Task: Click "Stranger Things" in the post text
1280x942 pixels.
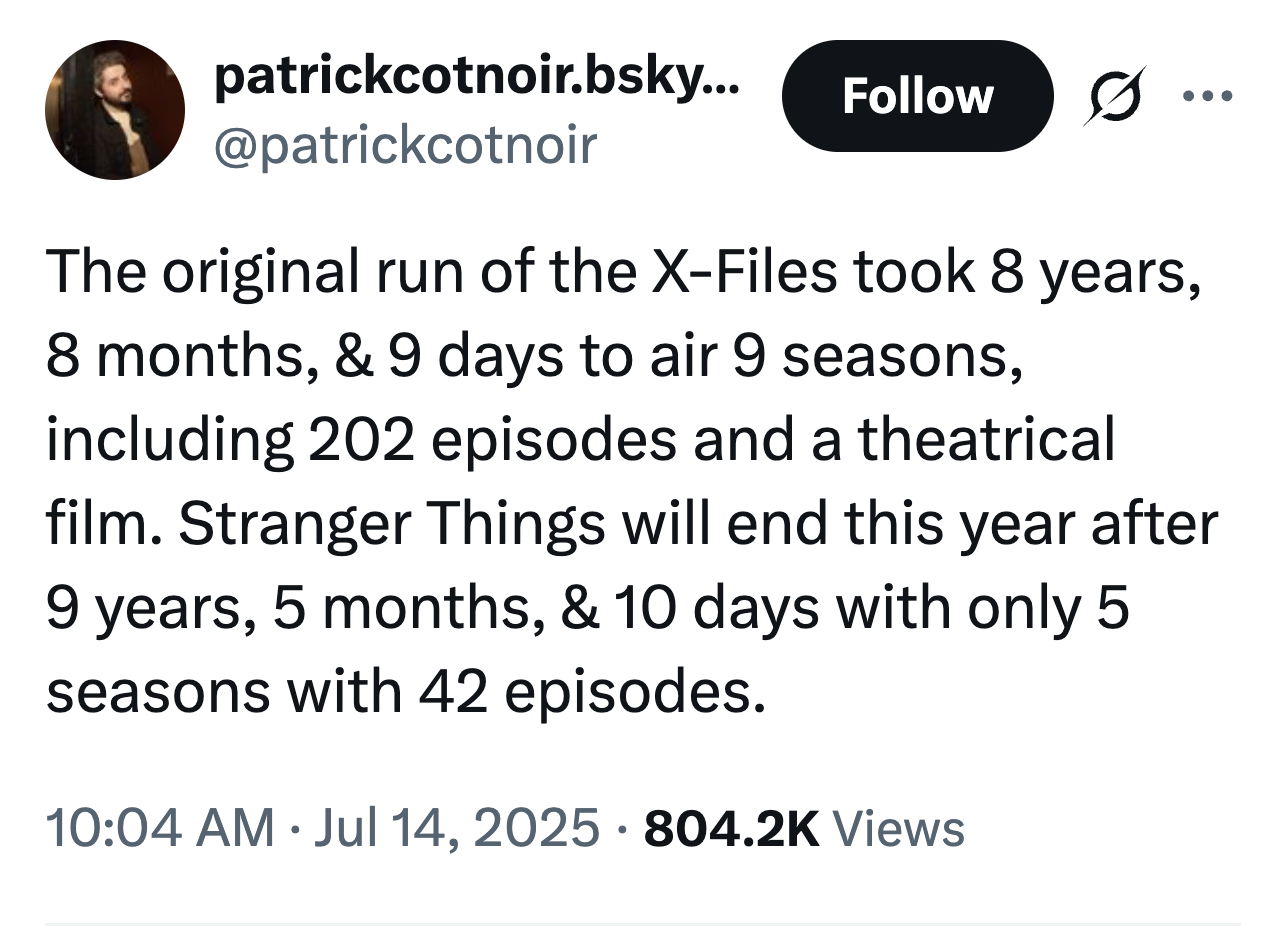Action: point(391,524)
